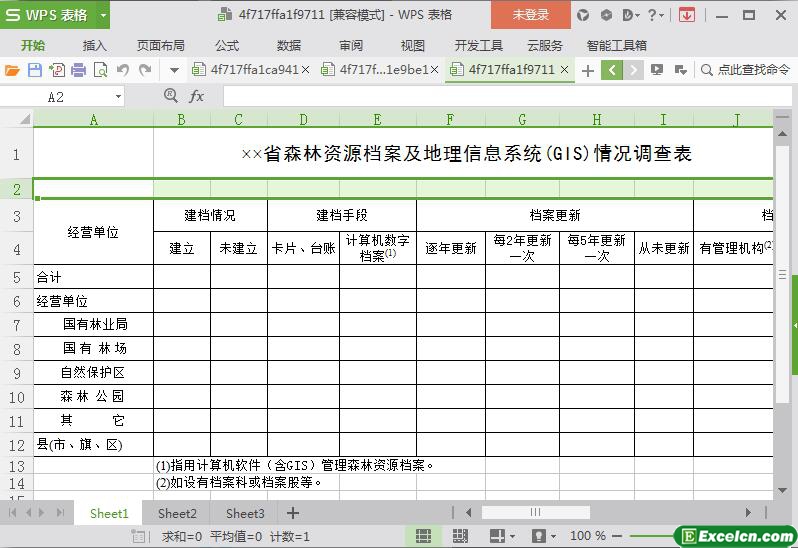Click the 逐年更新 header cell
The height and width of the screenshot is (548, 798).
click(x=451, y=248)
